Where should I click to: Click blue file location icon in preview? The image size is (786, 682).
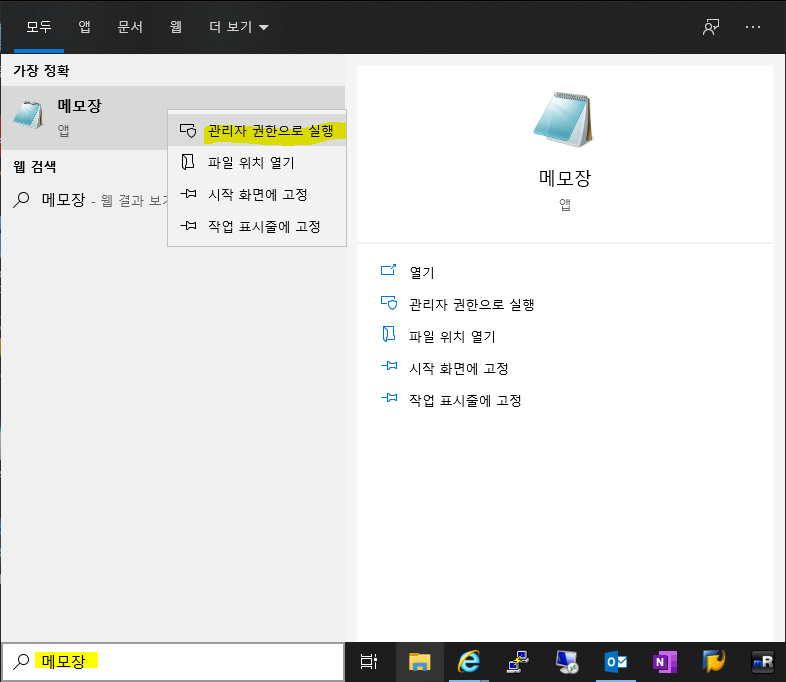(388, 334)
